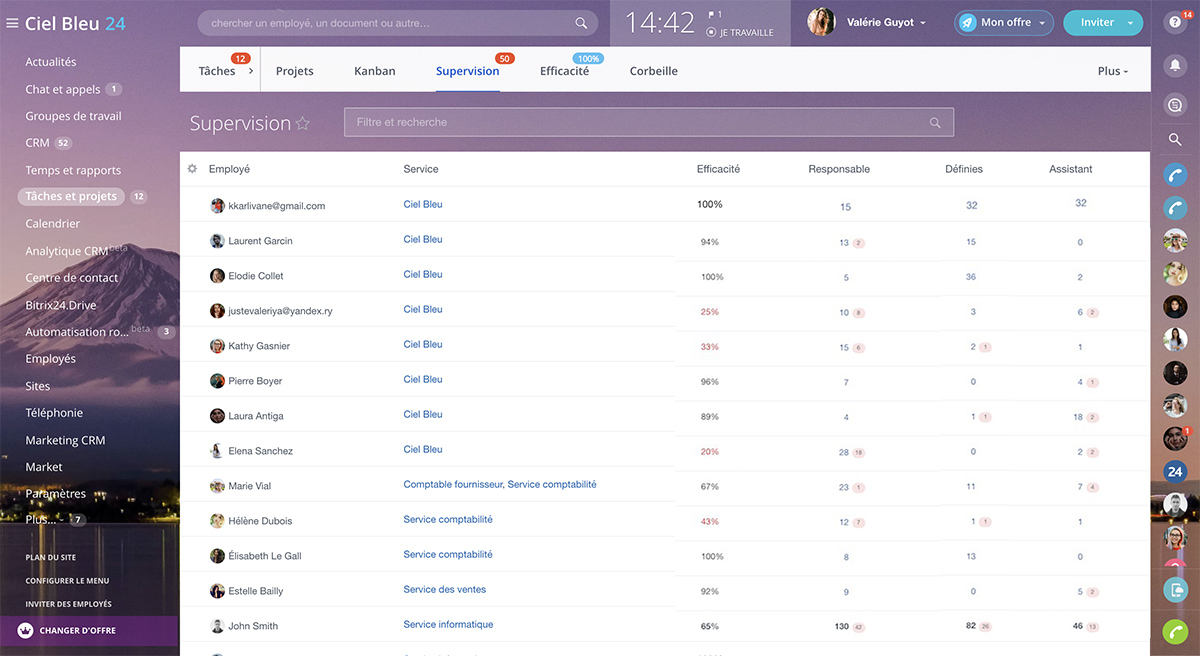Click the magnifier in the top search bar
Screen dimensions: 1200x656
(x=581, y=23)
